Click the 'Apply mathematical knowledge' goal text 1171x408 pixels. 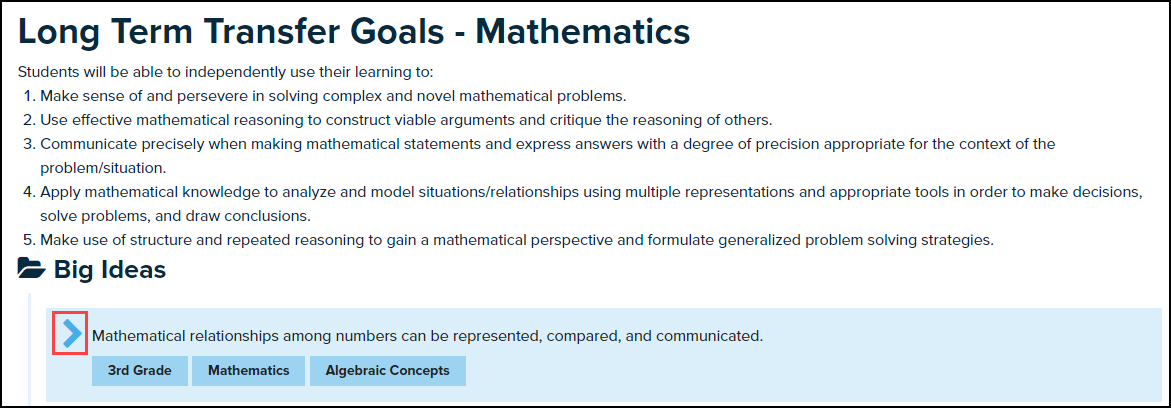point(590,192)
